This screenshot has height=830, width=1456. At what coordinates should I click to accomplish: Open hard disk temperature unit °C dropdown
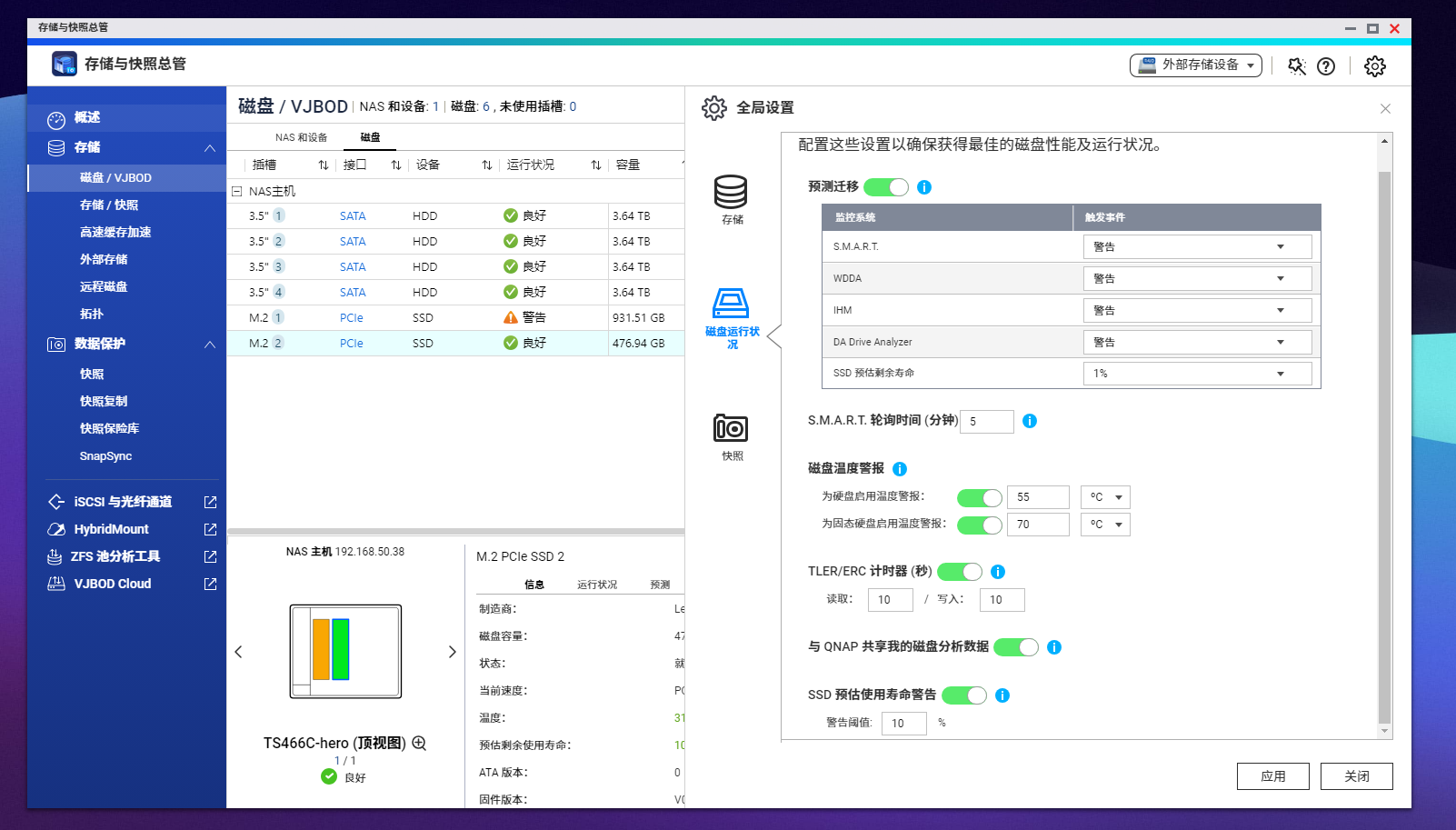[1105, 497]
